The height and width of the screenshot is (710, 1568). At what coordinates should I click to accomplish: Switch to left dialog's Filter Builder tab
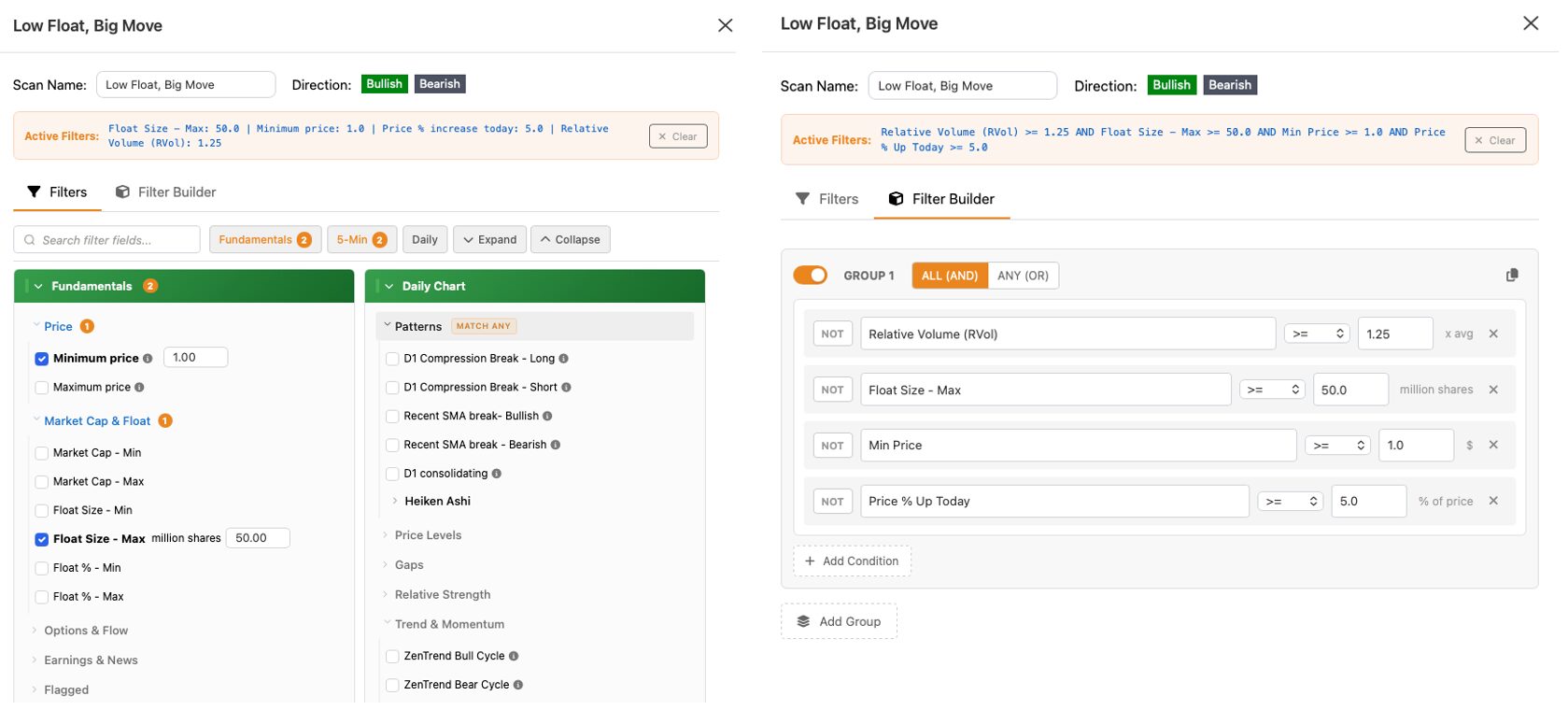pyautogui.click(x=166, y=192)
